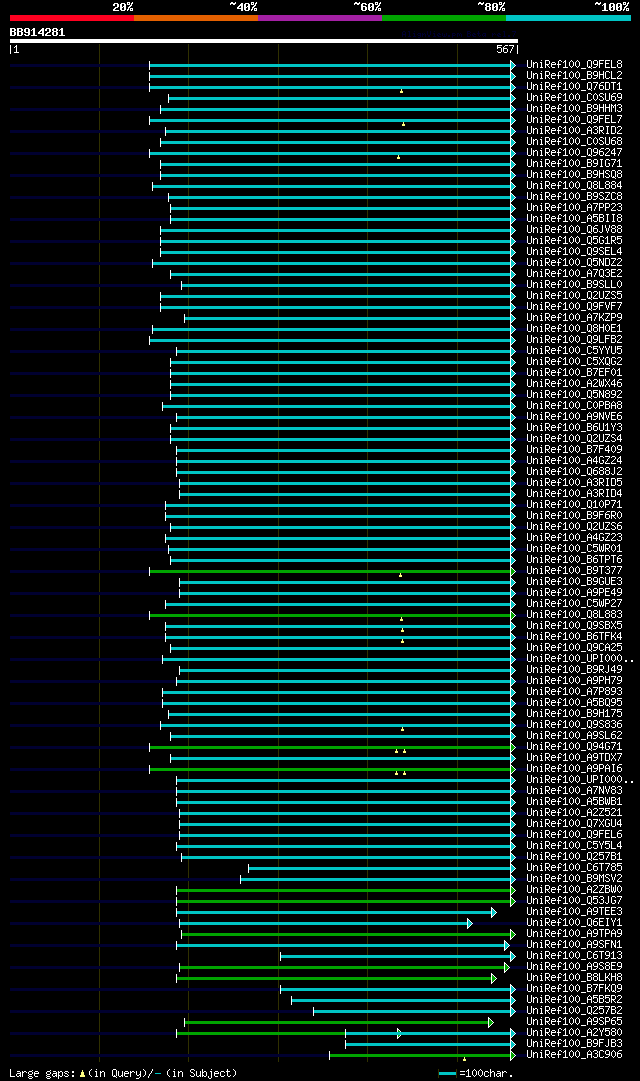This screenshot has width=640, height=1081.
Task: Click the yellow gap marker on the UniRef100_Q9SBX5 row
Action: pyautogui.click(x=402, y=630)
